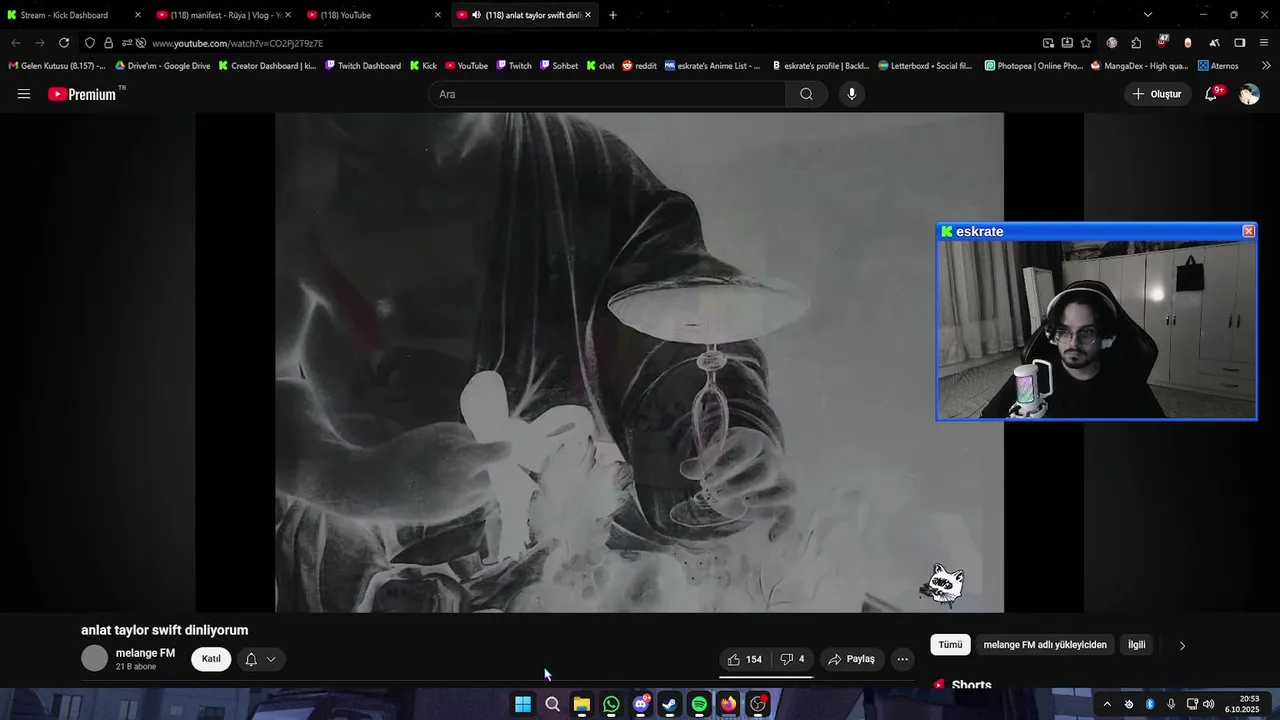Screen dimensions: 1280x720
Task: Open Discord from taskbar
Action: [641, 704]
